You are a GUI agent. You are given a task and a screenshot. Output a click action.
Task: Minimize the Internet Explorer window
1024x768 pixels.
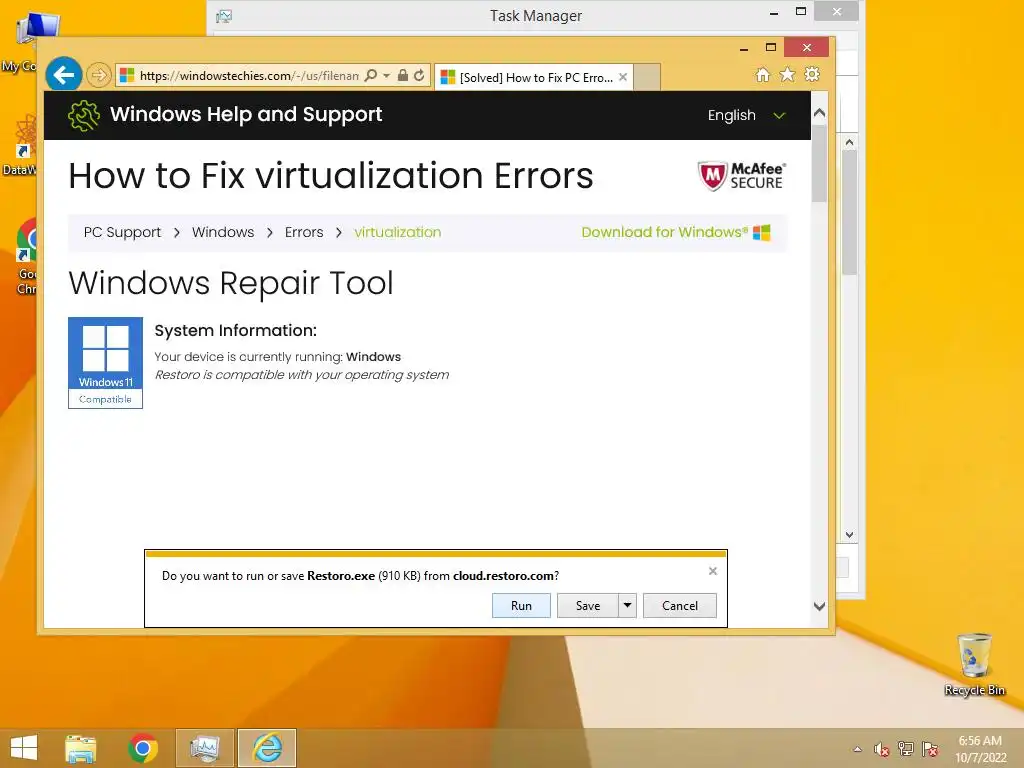[x=744, y=48]
